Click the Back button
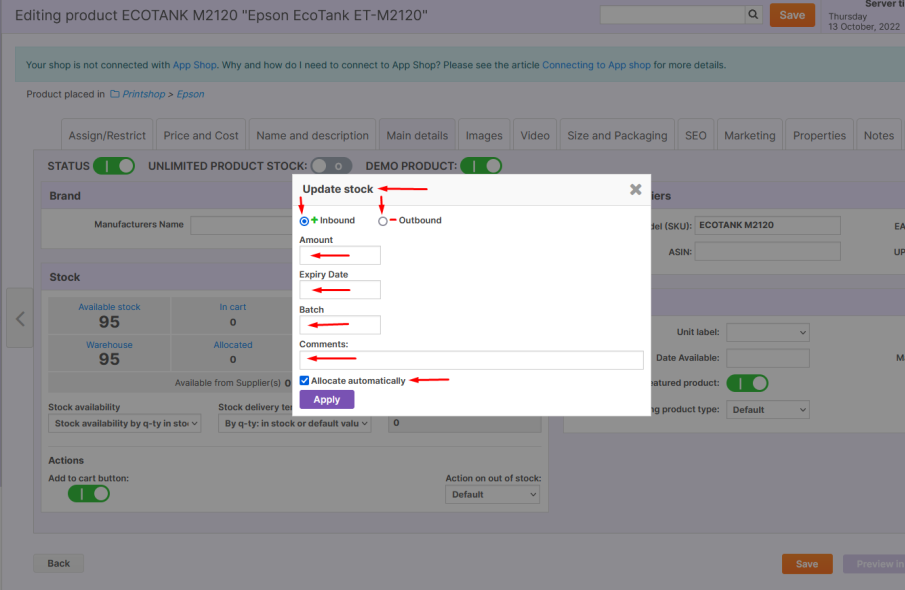Screen dimensions: 905x590 58,563
